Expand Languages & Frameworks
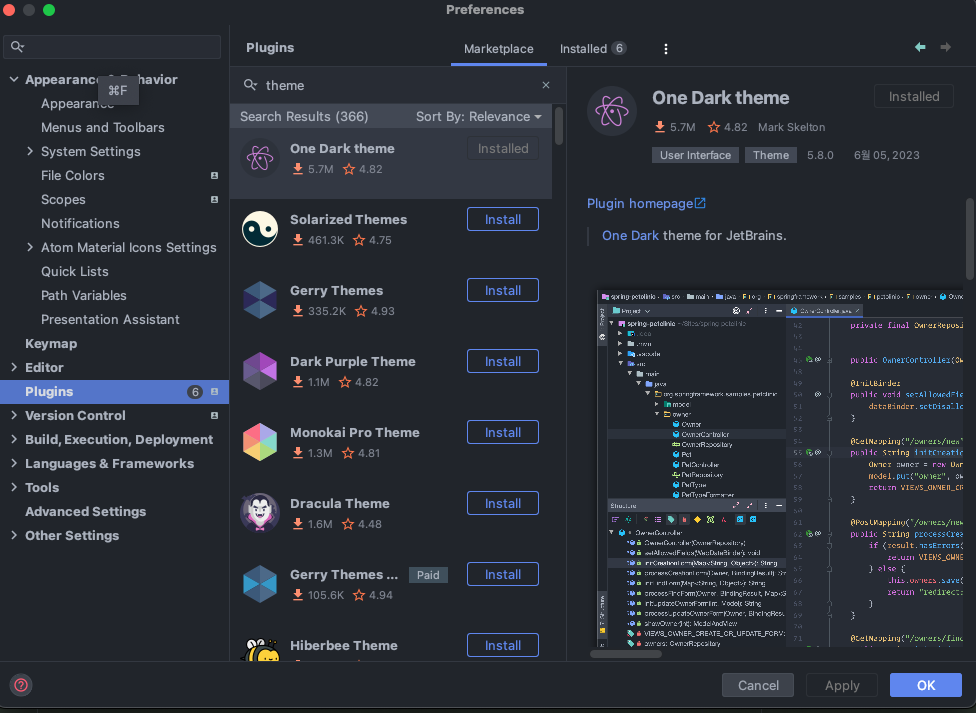 (x=14, y=463)
